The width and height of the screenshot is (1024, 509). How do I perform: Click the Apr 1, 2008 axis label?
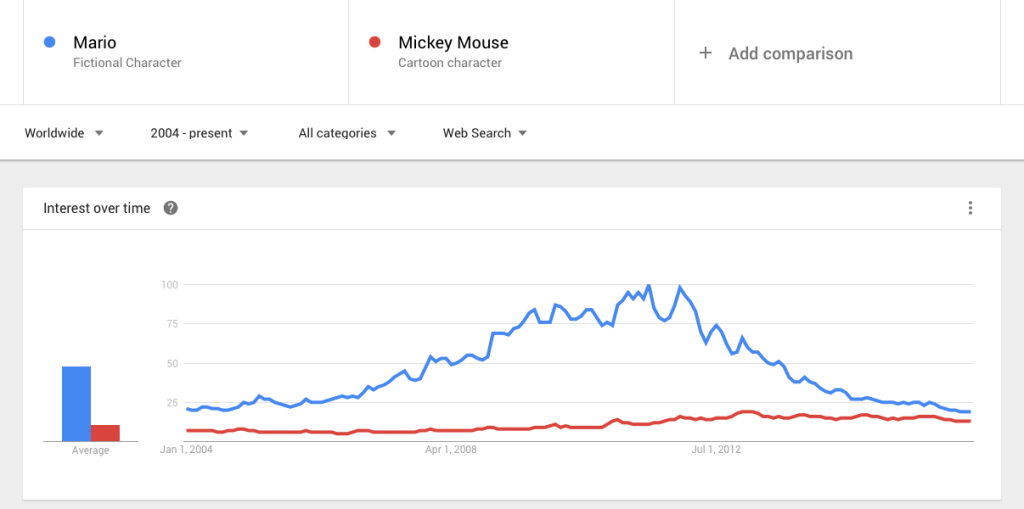coord(451,450)
